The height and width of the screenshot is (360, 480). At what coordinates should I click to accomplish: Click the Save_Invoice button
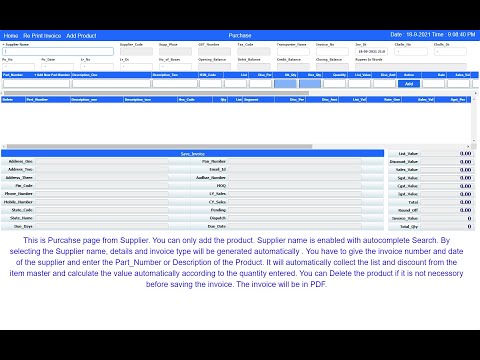(193, 154)
